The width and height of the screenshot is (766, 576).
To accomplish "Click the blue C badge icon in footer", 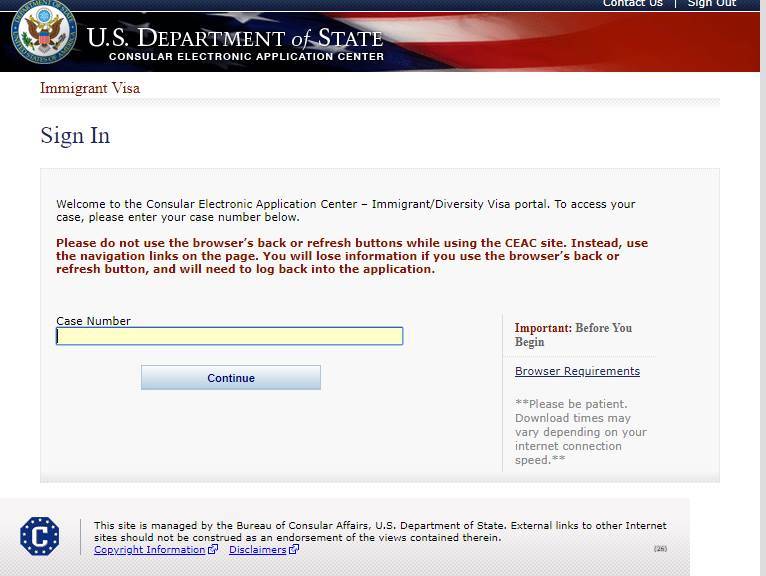I will click(40, 536).
